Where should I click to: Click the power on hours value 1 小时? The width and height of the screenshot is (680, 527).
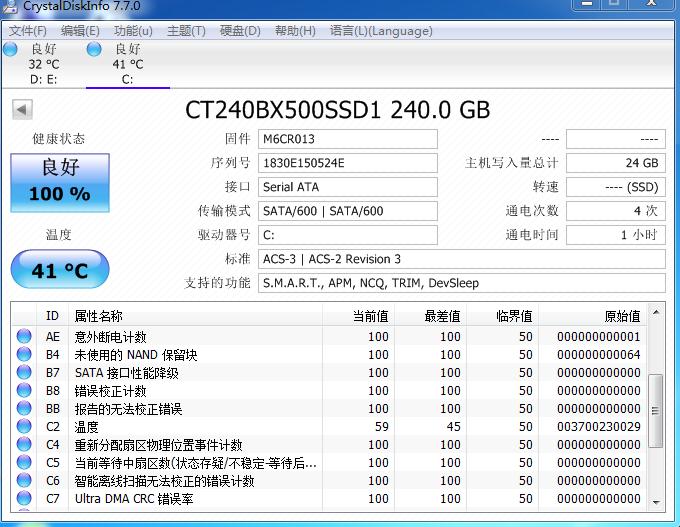click(615, 235)
